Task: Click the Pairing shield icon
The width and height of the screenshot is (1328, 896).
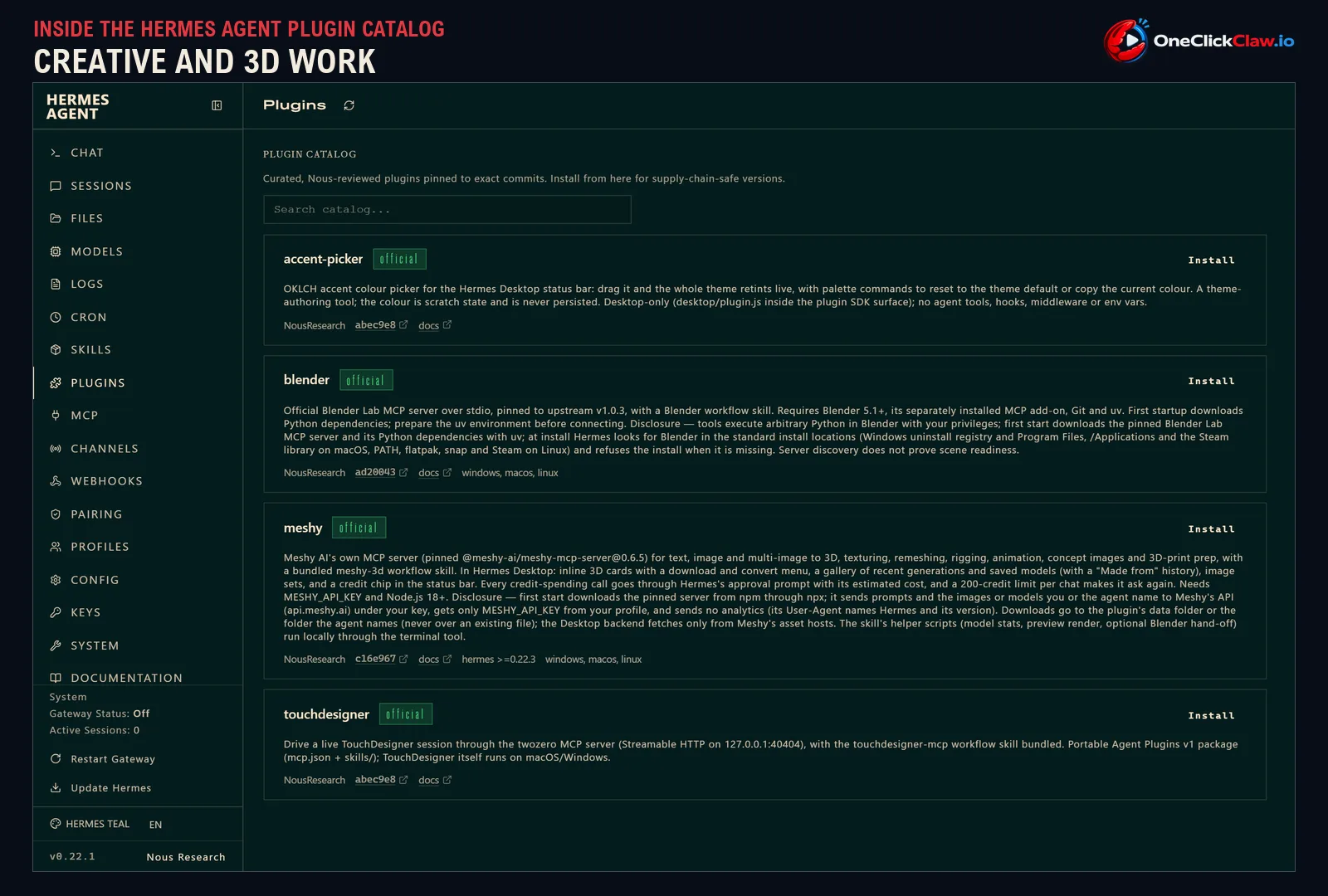Action: pyautogui.click(x=56, y=514)
